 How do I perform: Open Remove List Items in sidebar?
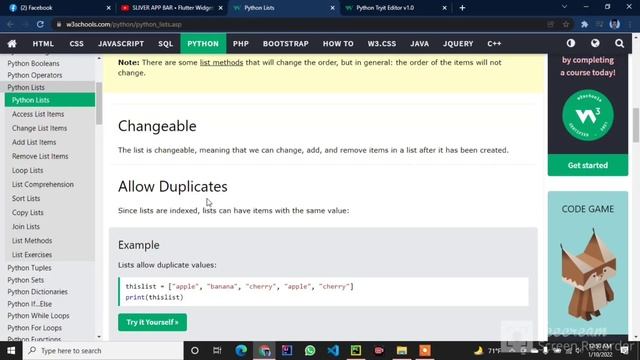pyautogui.click(x=40, y=156)
